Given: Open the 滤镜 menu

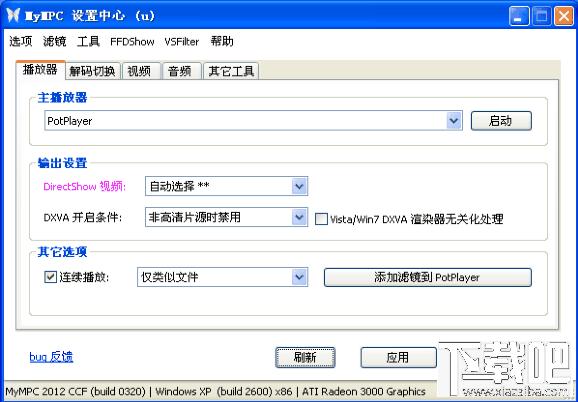Looking at the screenshot, I should click(x=55, y=41).
